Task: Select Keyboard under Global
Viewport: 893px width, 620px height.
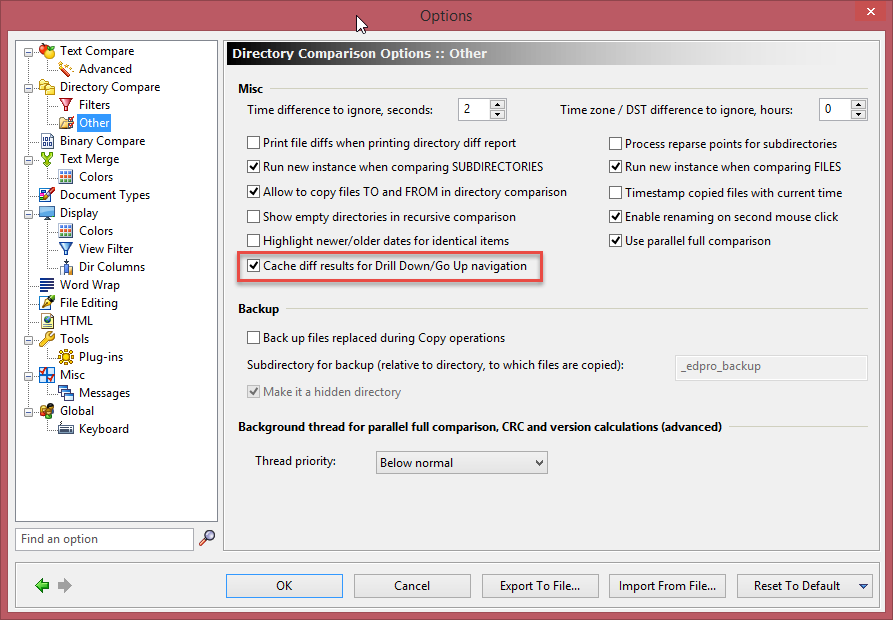Action: [x=104, y=429]
